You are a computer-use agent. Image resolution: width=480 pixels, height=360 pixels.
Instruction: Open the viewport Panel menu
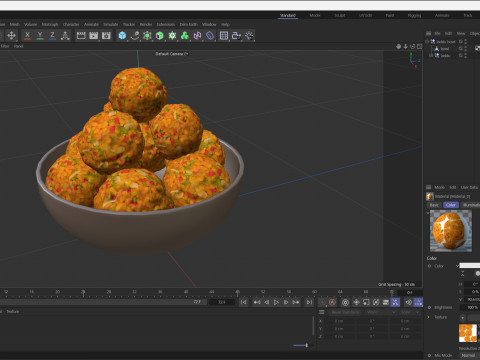pyautogui.click(x=18, y=46)
